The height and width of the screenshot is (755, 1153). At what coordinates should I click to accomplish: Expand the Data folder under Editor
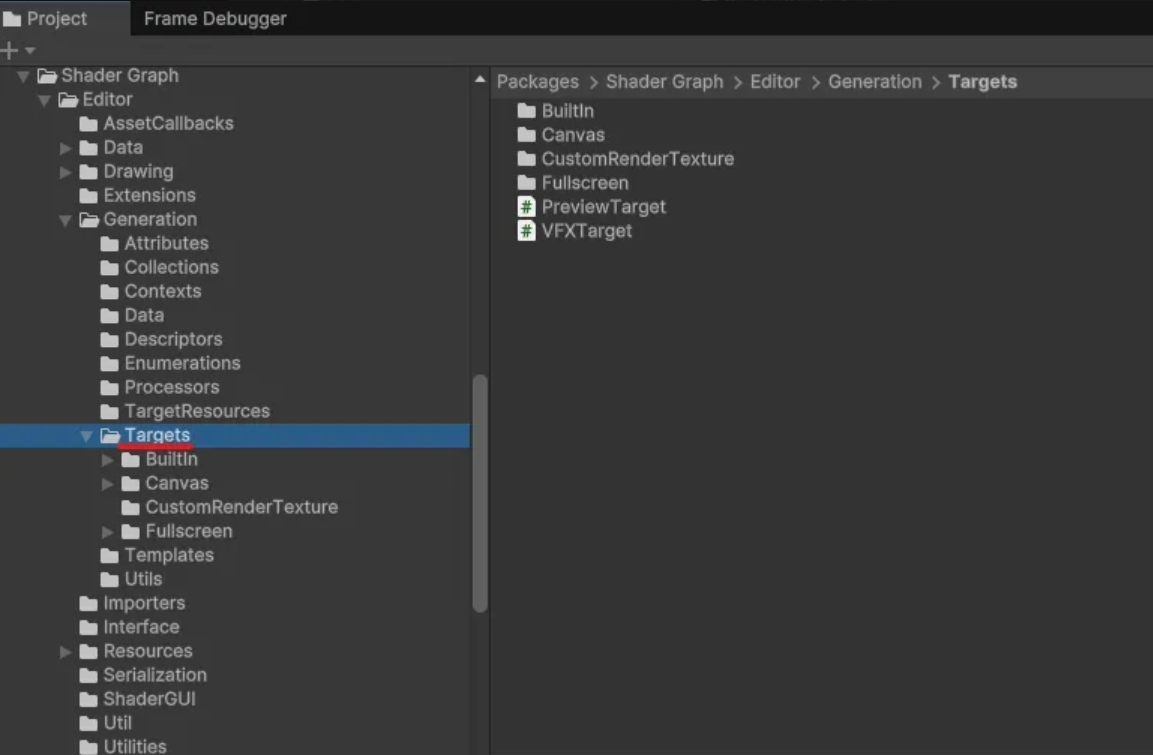click(x=65, y=148)
